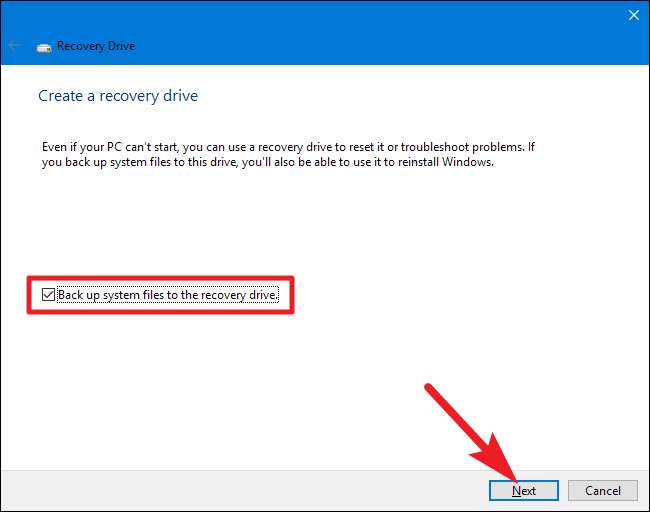
Task: Click the paragraph starting 'Even if your PC can't start'
Action: tap(288, 154)
